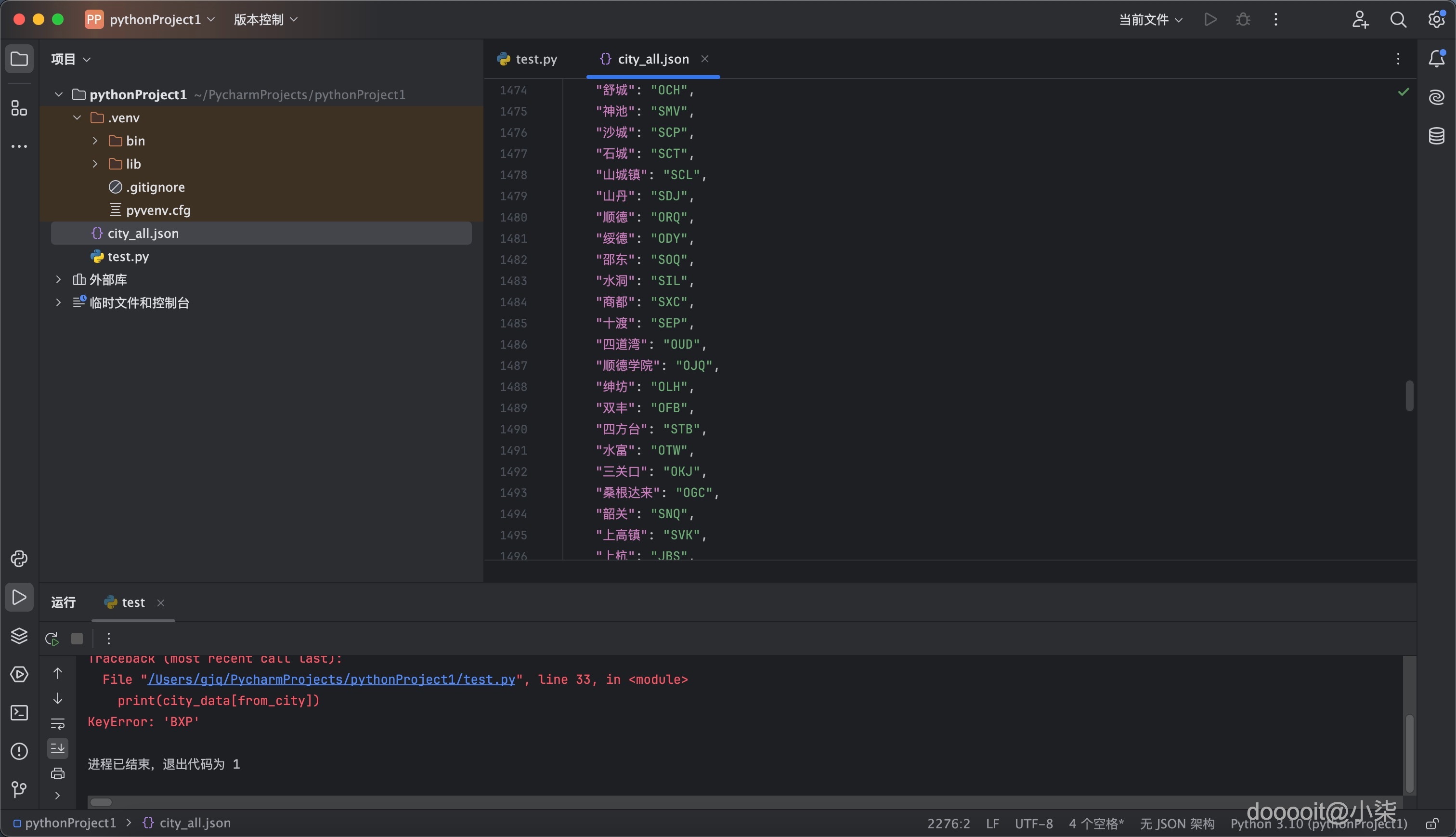
Task: Open the Structure tool window icon
Action: [19, 108]
